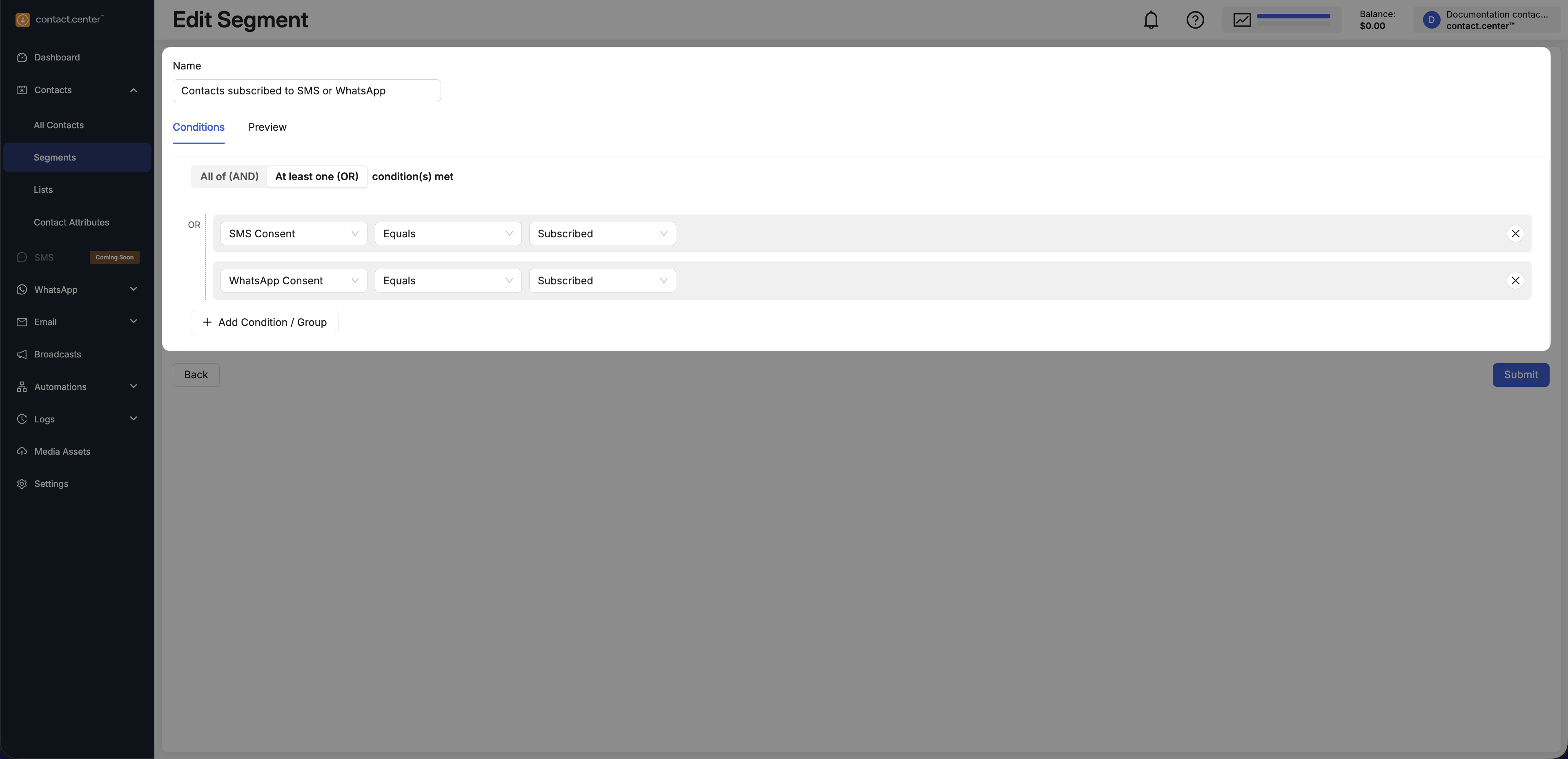The image size is (1568, 759).
Task: Open the Equals operator dropdown for WhatsApp Consent
Action: [448, 281]
